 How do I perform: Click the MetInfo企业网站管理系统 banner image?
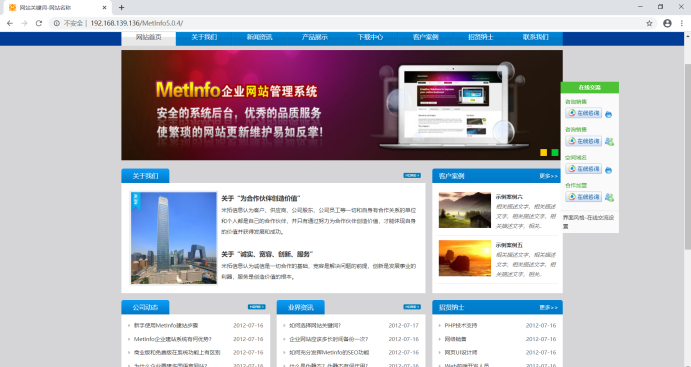[x=342, y=105]
